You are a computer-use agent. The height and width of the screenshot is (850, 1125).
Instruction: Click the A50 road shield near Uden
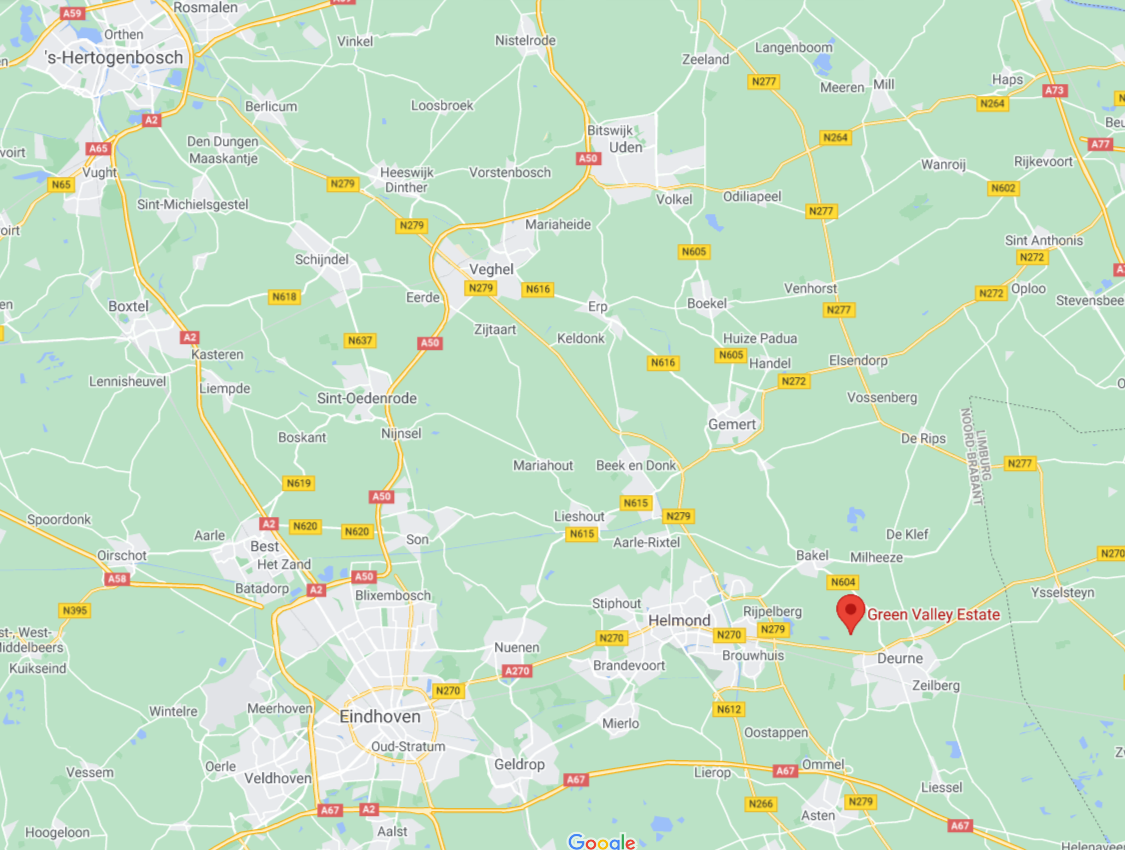click(x=588, y=159)
